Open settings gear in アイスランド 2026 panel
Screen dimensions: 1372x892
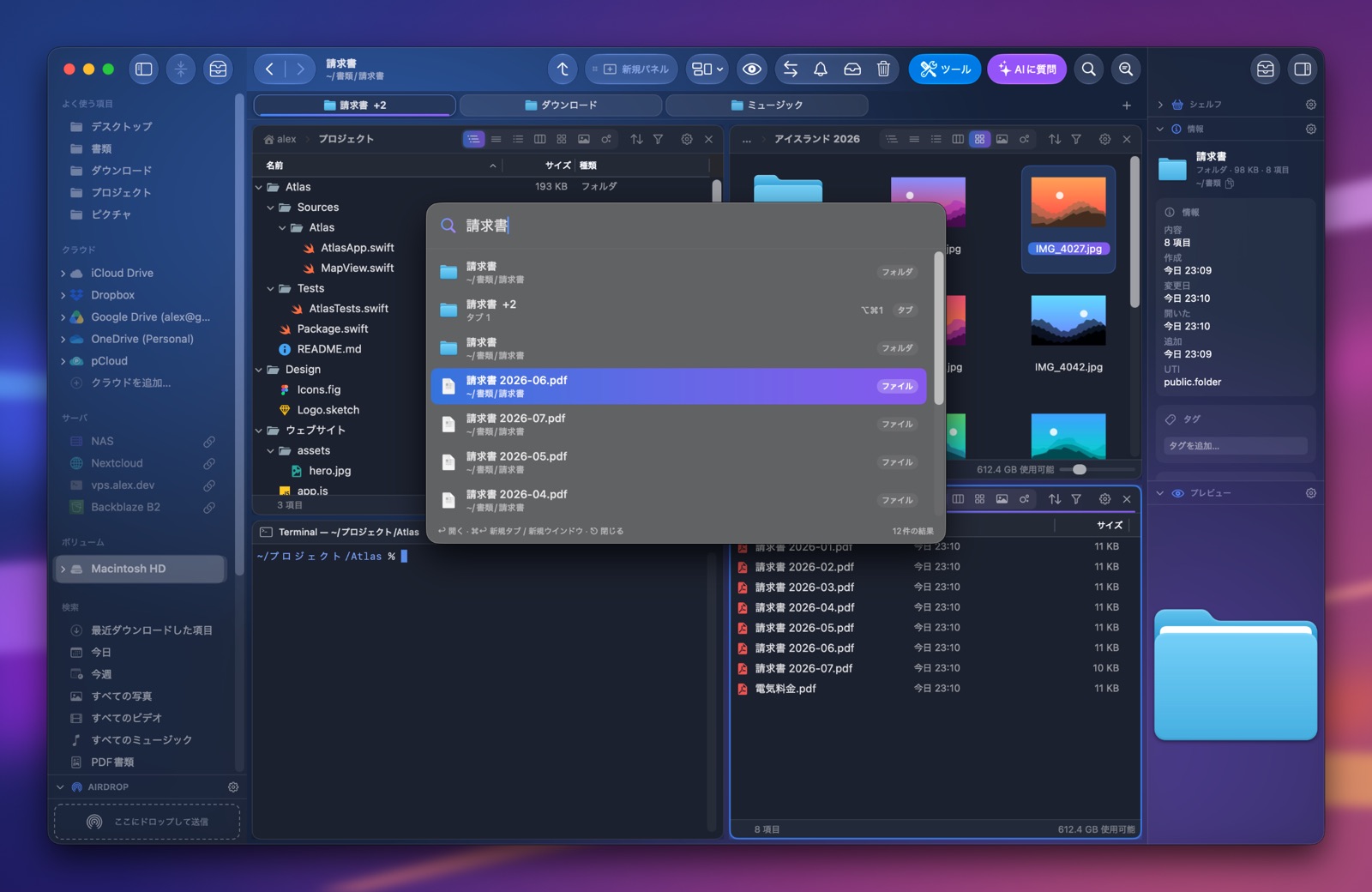(x=1104, y=139)
